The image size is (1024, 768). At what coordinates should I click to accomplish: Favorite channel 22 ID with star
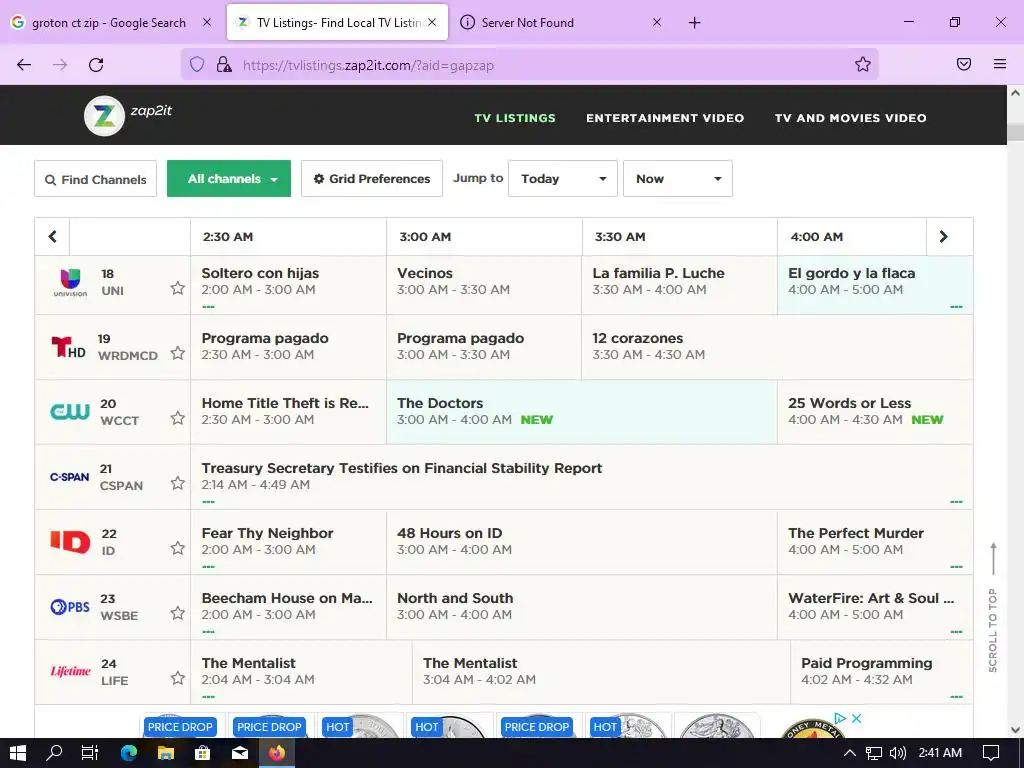coord(178,548)
